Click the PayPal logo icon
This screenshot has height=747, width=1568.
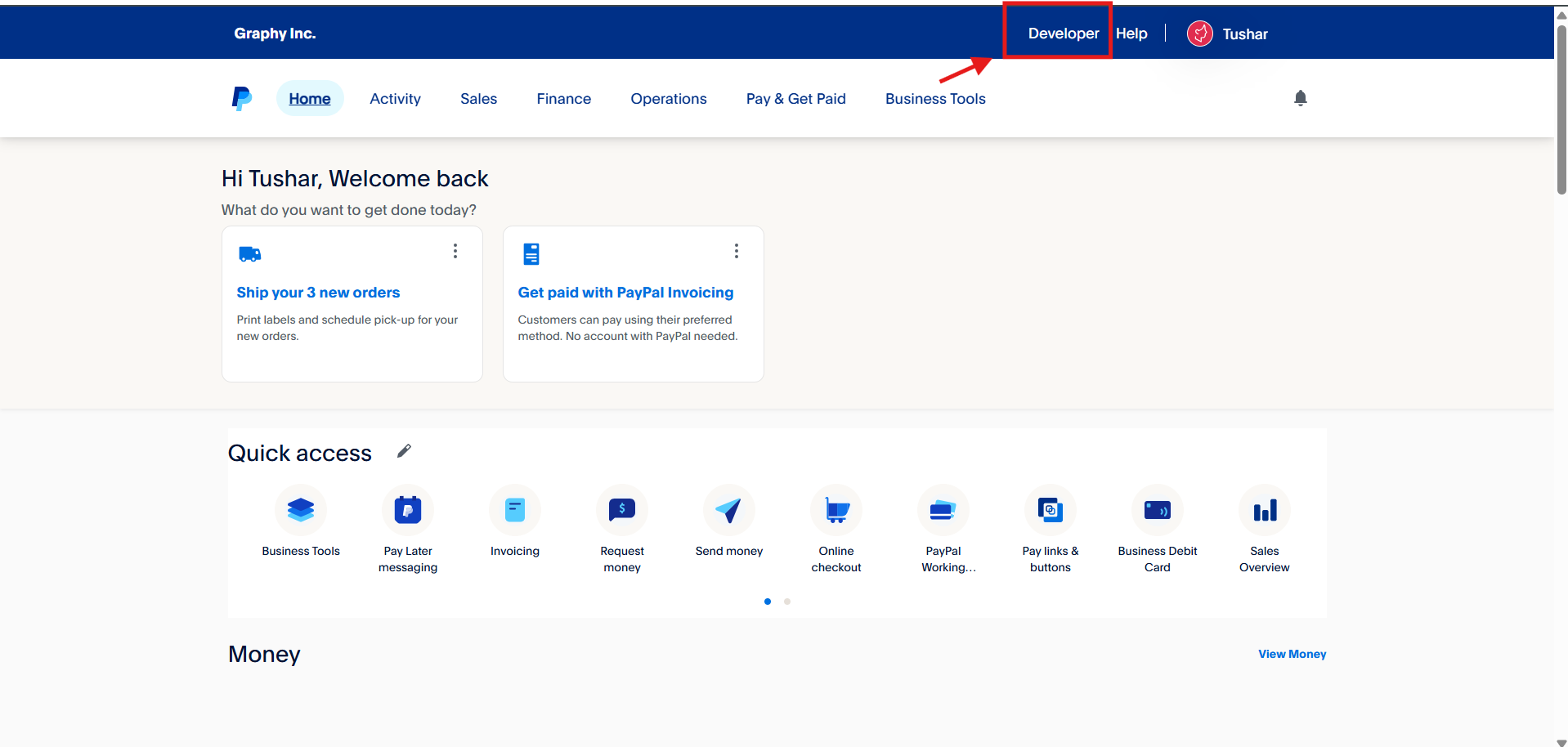click(241, 99)
